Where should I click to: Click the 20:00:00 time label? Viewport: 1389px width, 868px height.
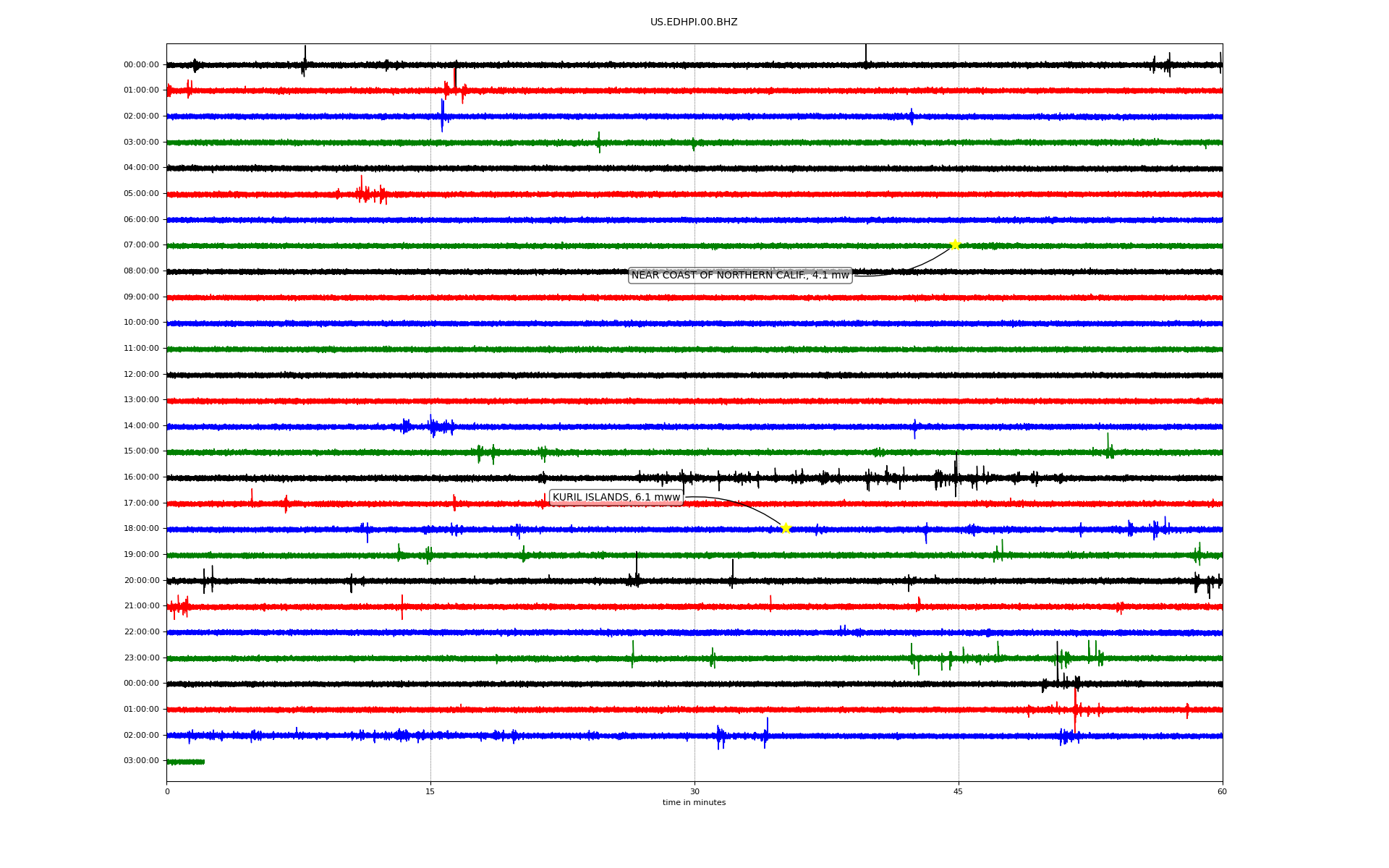pos(141,580)
